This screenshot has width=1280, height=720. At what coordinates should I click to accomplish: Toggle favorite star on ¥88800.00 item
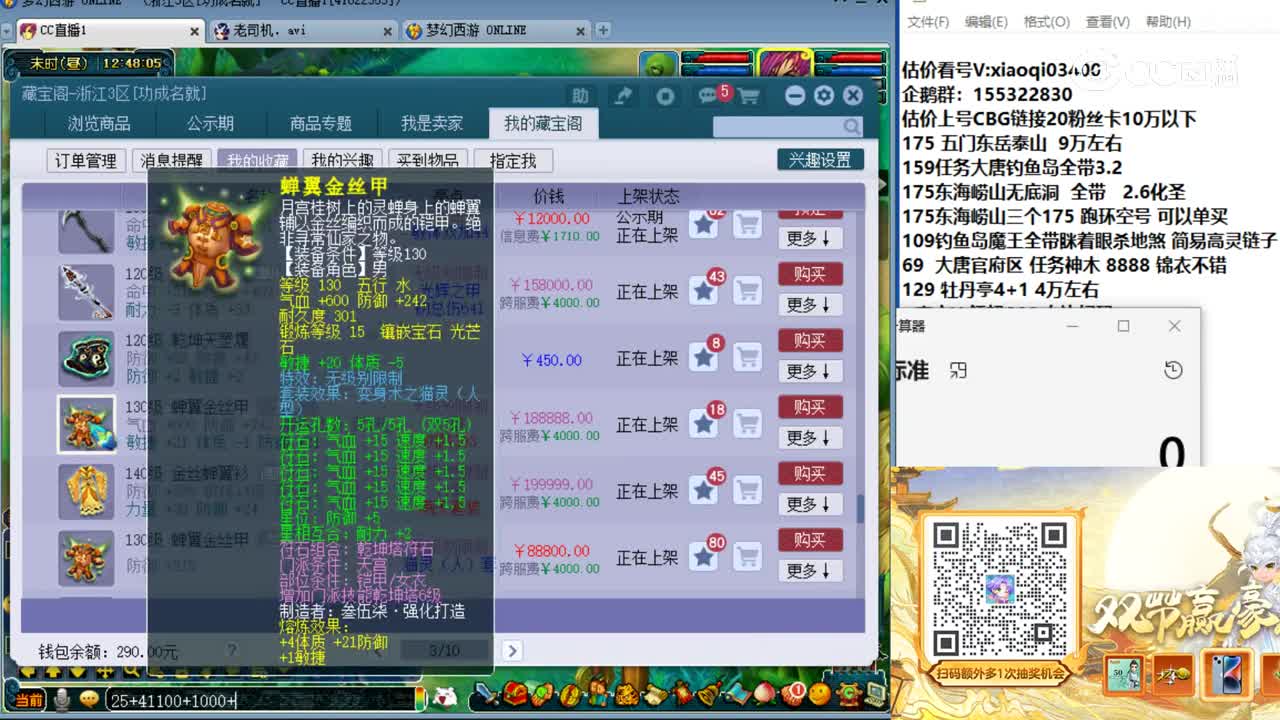click(704, 557)
